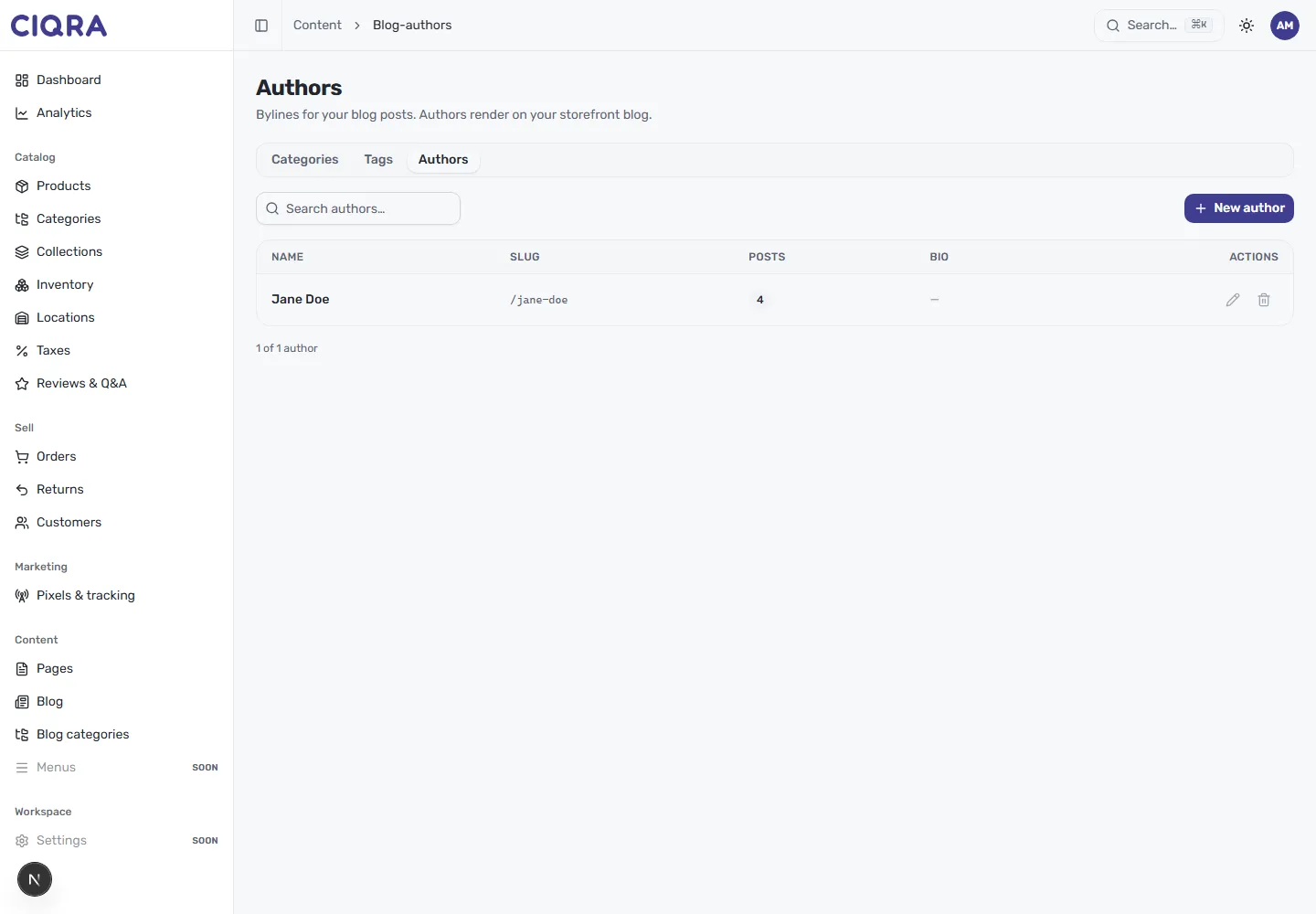This screenshot has height=914, width=1316.
Task: Click the Blog newspaper icon
Action: pyautogui.click(x=22, y=702)
